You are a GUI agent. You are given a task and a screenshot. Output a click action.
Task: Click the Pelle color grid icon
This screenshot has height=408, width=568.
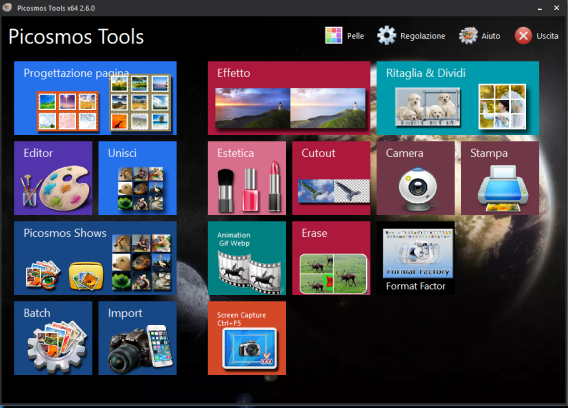coord(333,36)
